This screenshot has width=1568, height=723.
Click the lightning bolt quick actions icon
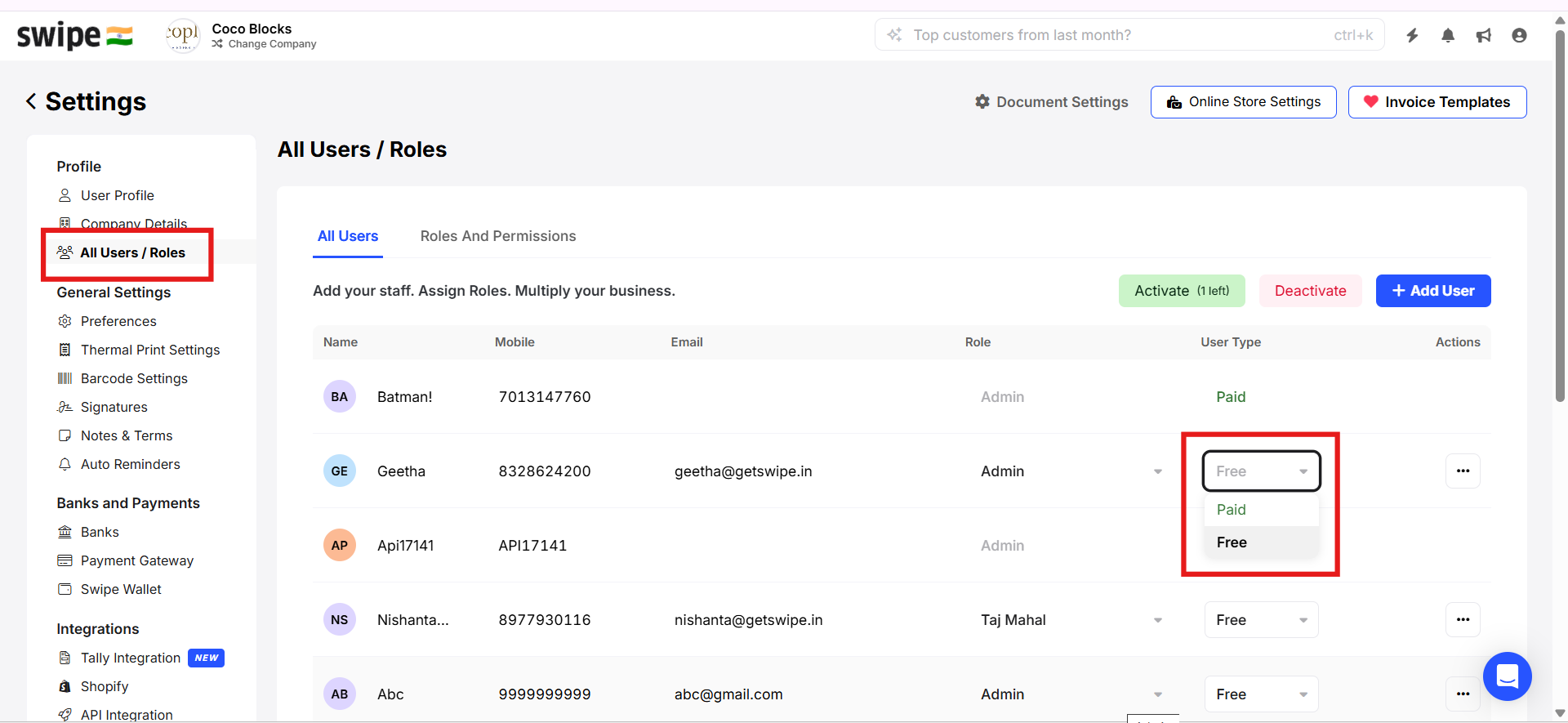(x=1412, y=35)
